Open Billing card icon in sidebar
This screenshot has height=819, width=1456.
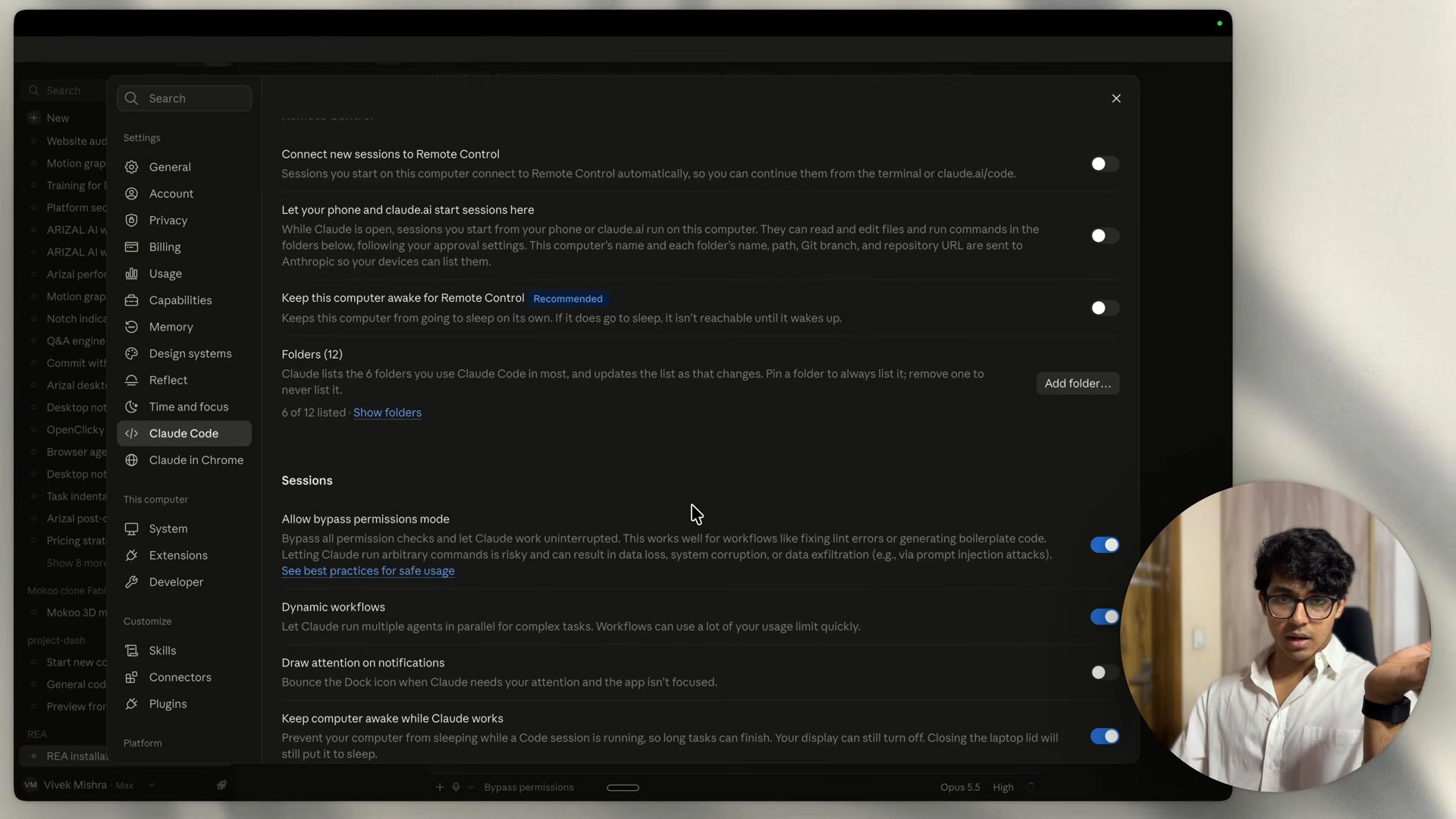131,247
